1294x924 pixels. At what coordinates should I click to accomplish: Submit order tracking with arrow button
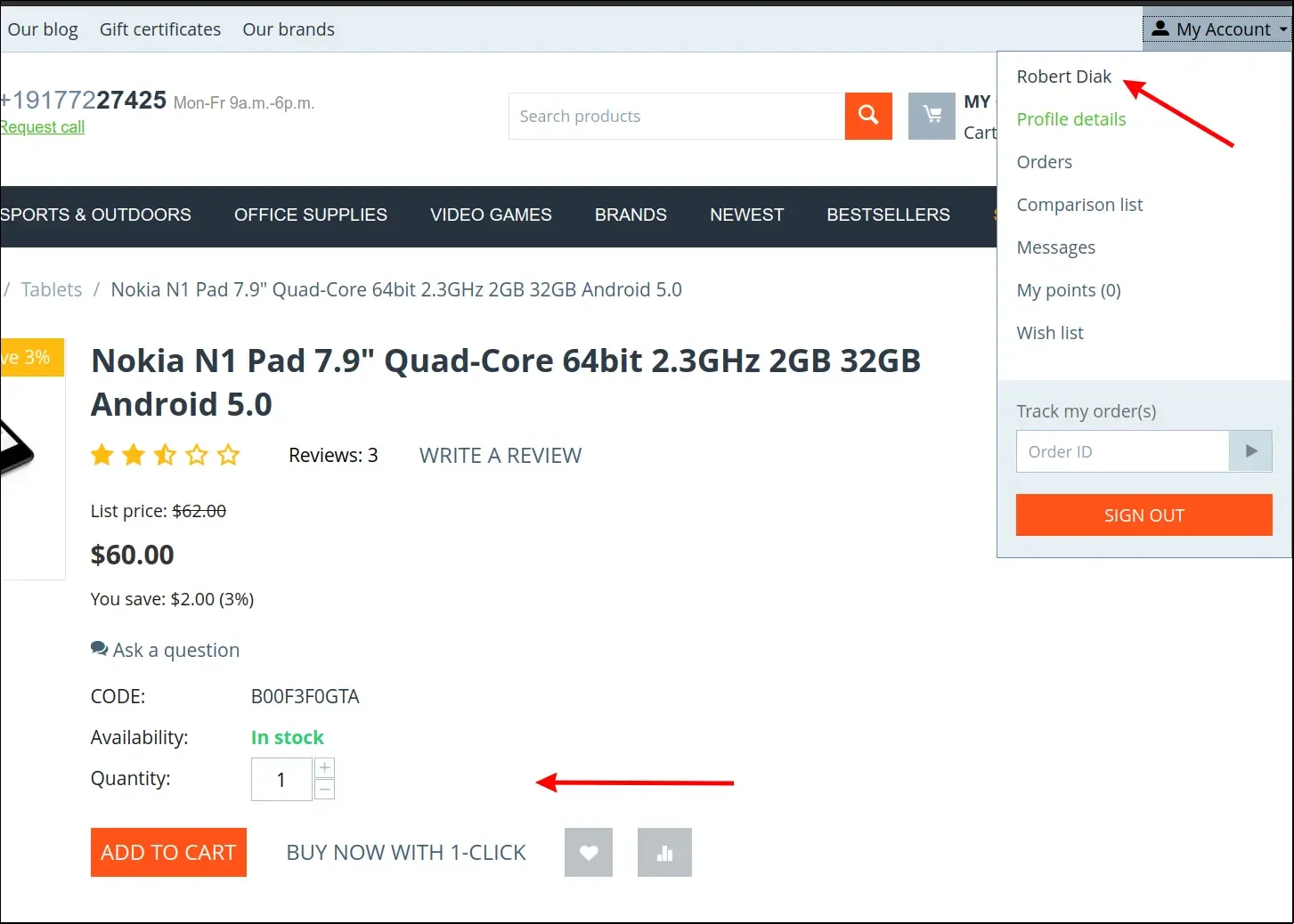click(1250, 451)
